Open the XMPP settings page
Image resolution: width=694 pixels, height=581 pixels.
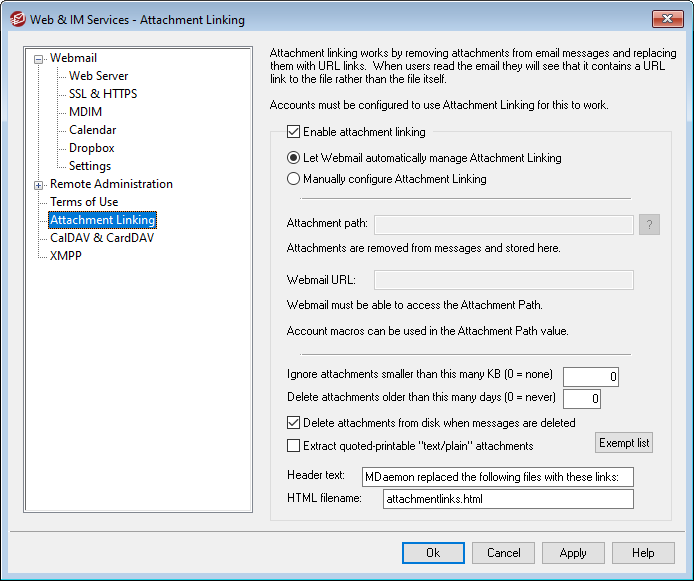point(66,256)
